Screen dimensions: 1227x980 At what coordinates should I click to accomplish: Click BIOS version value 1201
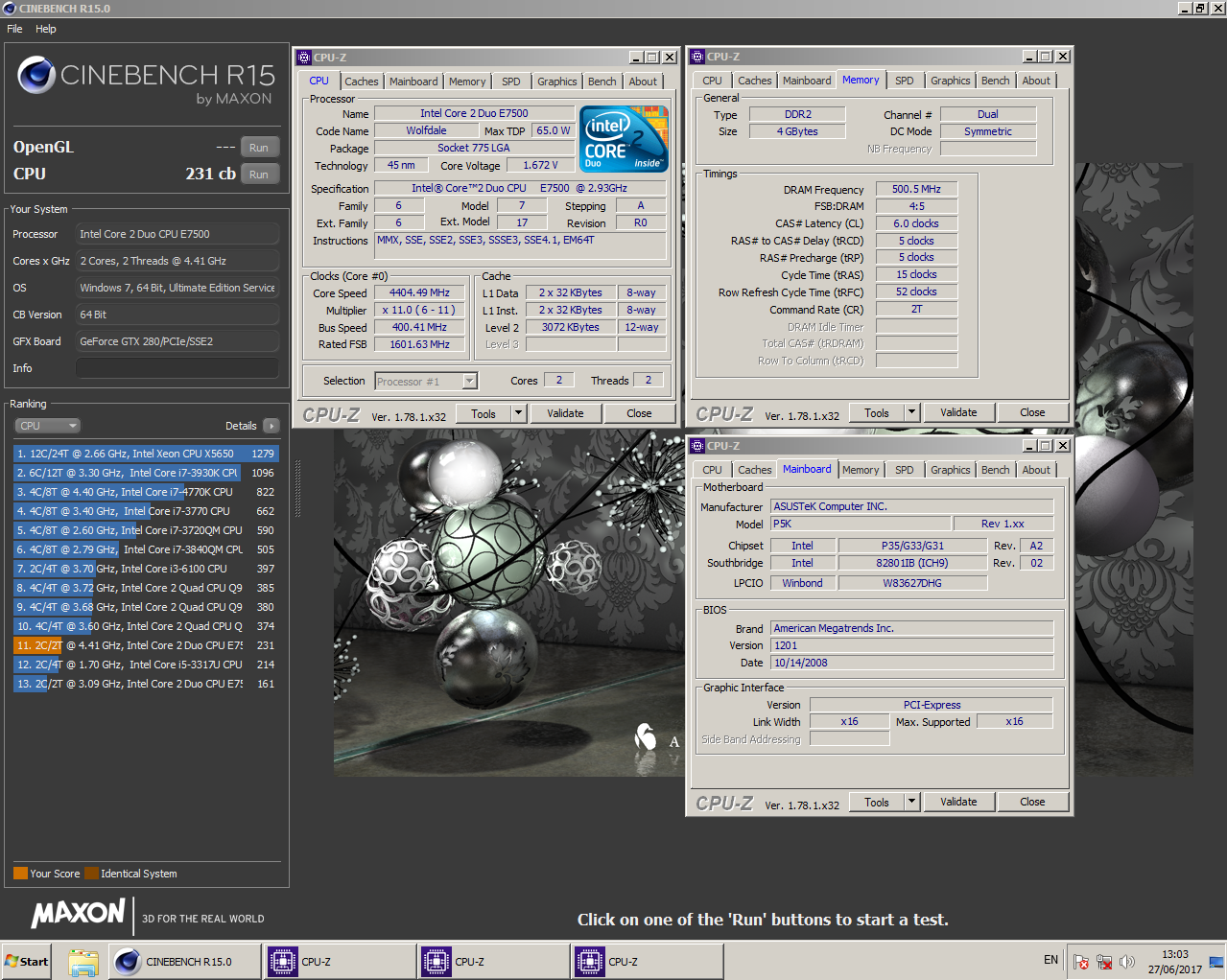click(912, 645)
